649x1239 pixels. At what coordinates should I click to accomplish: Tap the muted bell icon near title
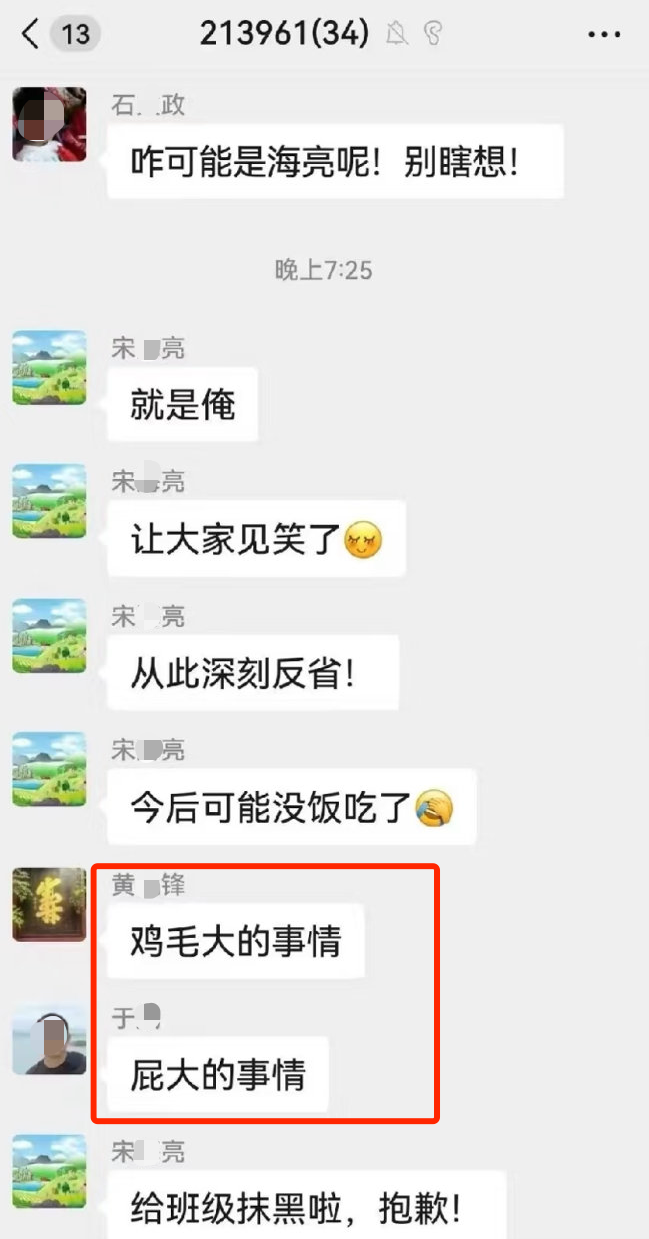coord(397,35)
